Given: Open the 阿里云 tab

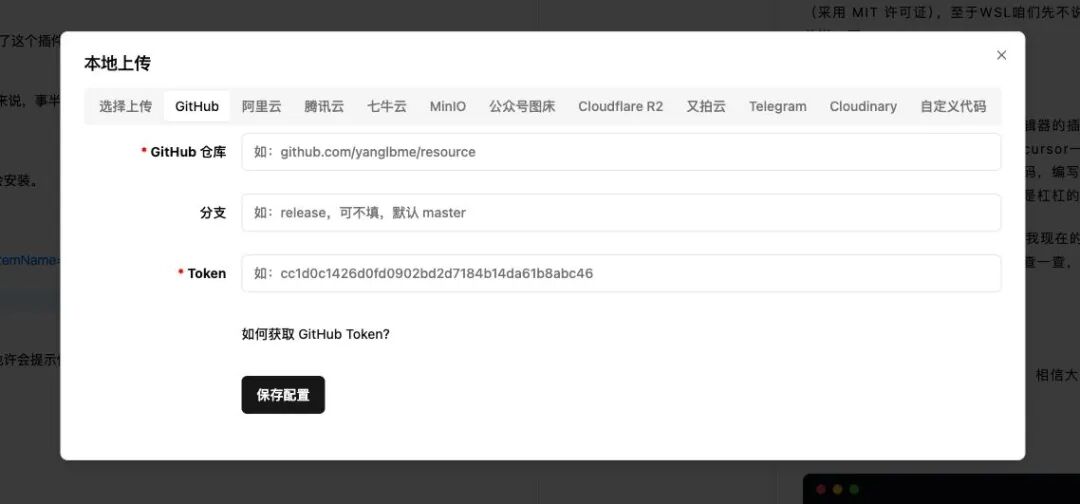Looking at the screenshot, I should point(262,106).
